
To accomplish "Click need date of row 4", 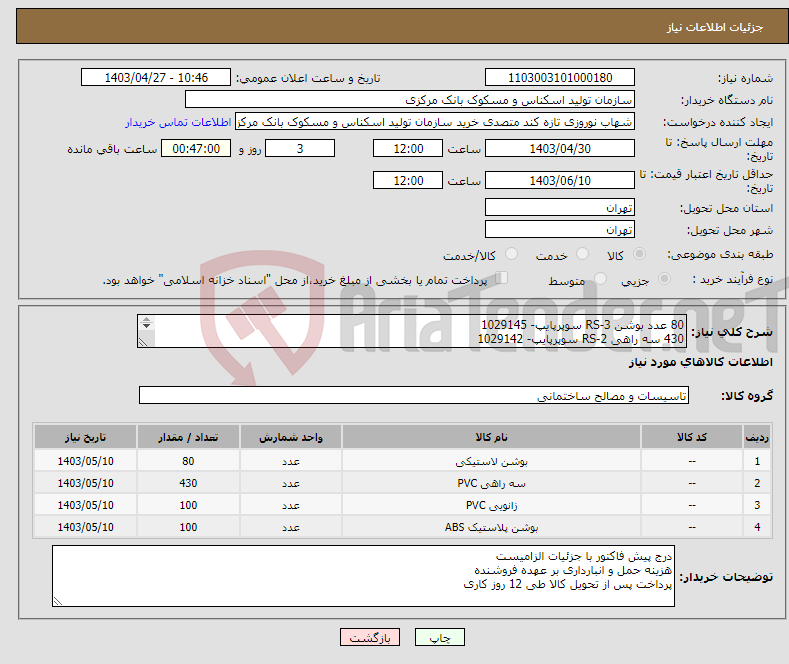I will point(85,528).
